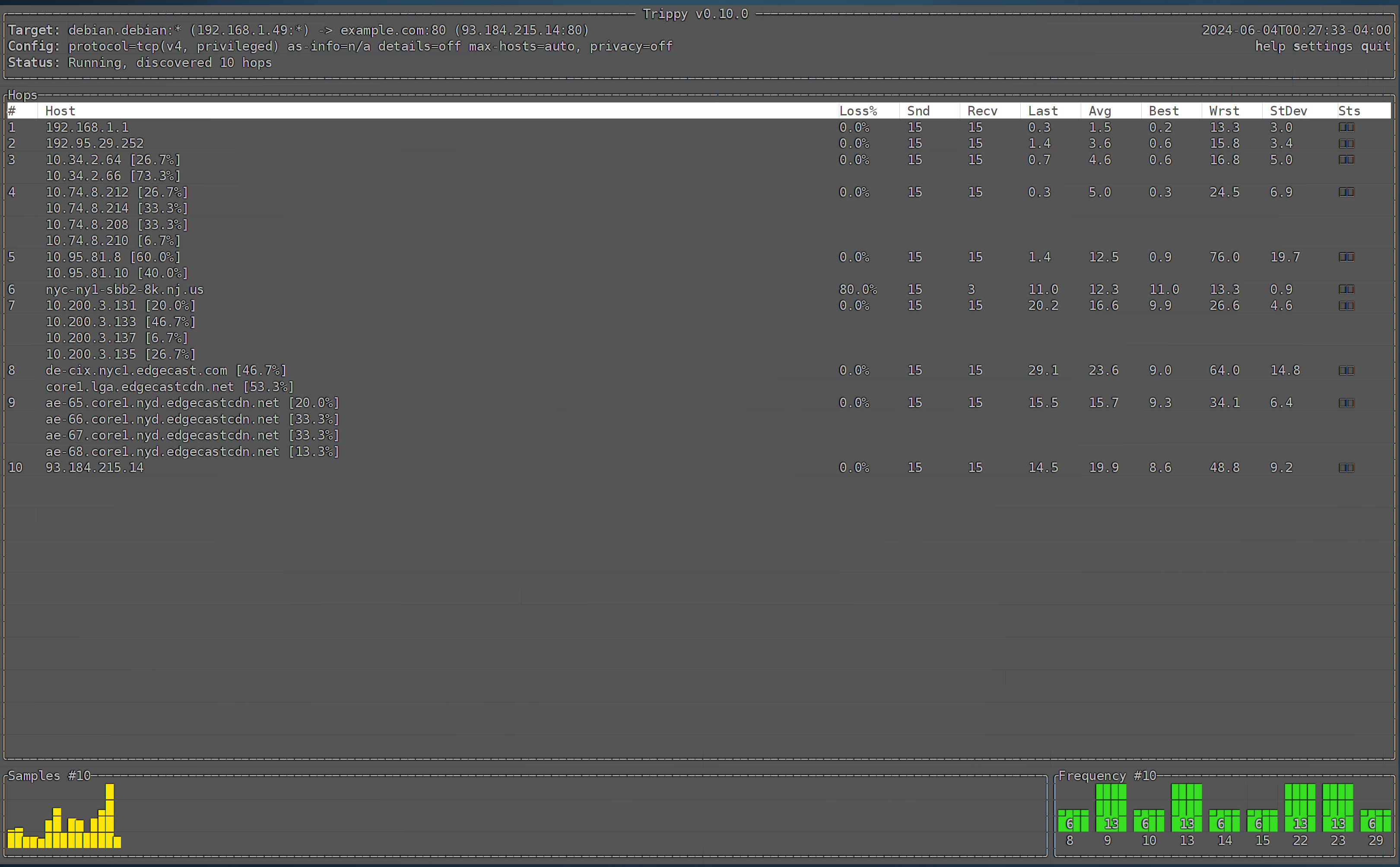Click the StDev column header
Screen dimensions: 1400x867
pyautogui.click(x=1288, y=111)
